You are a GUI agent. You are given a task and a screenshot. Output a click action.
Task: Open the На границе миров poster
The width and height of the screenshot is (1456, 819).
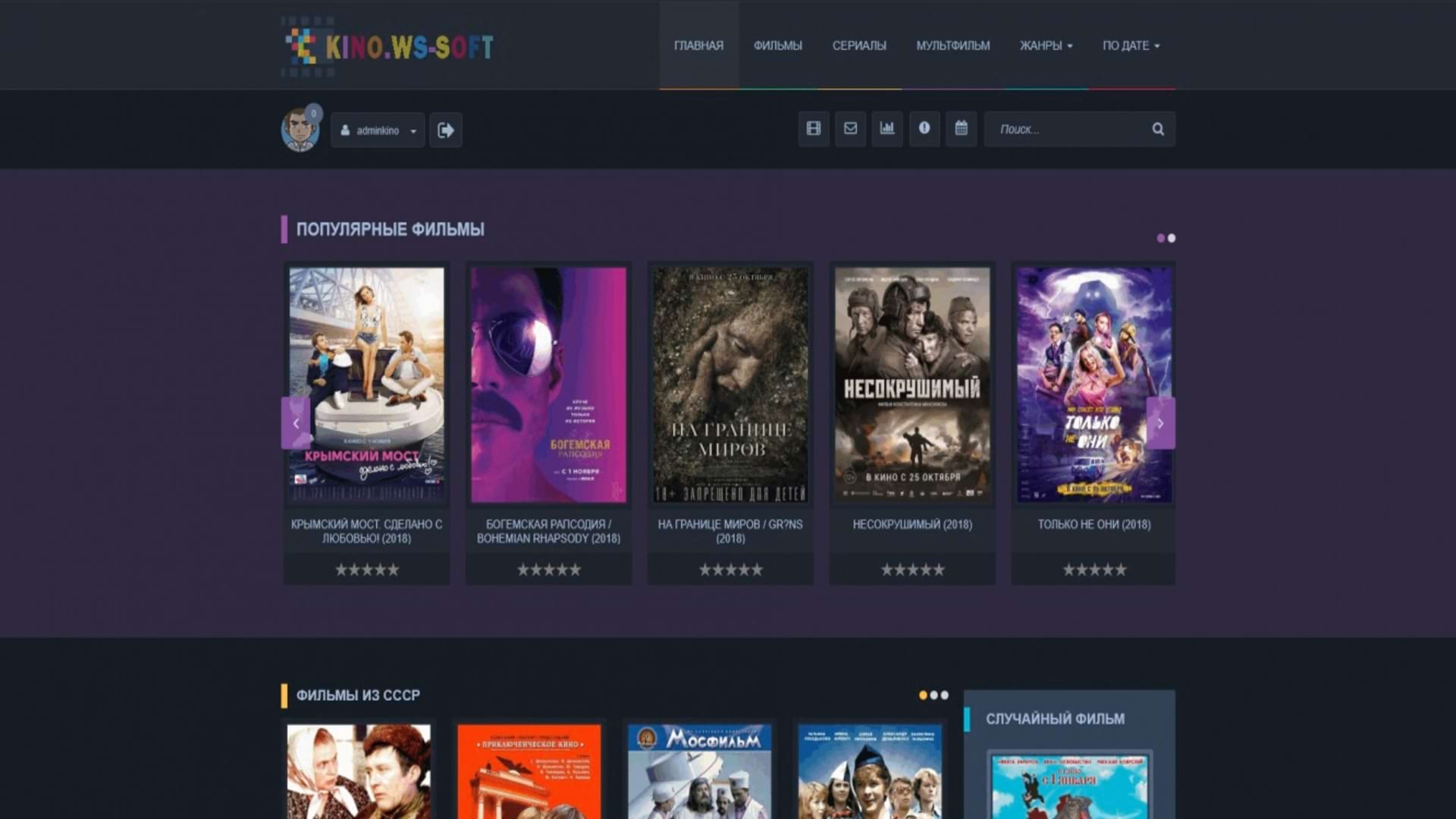730,384
